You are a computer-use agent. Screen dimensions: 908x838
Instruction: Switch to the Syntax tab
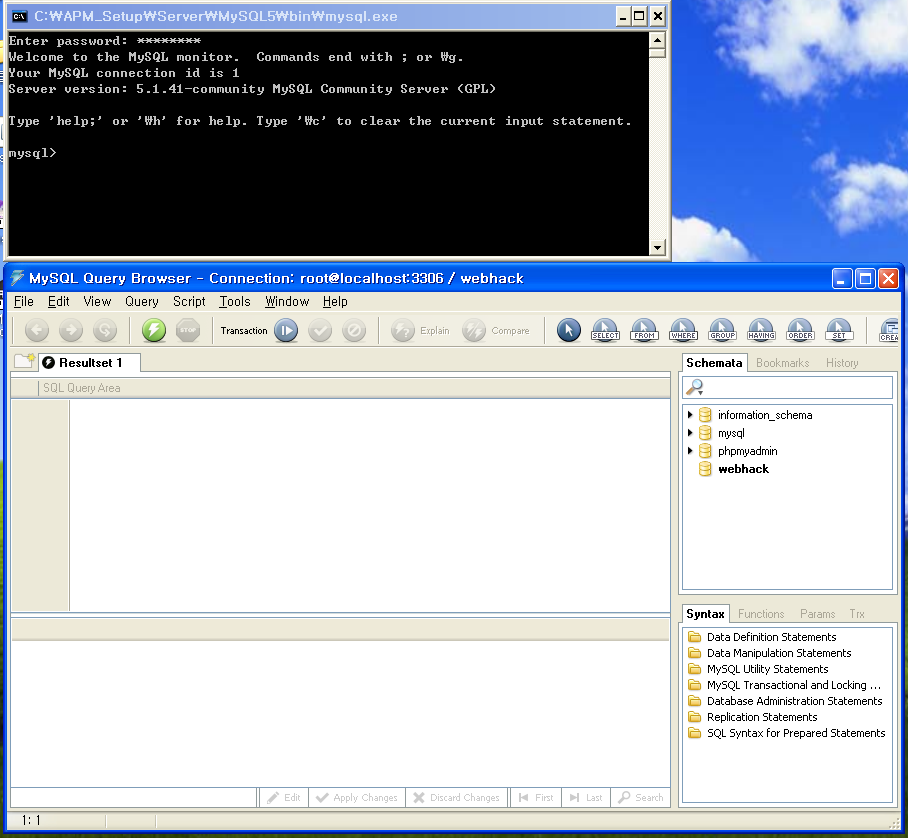click(x=705, y=614)
